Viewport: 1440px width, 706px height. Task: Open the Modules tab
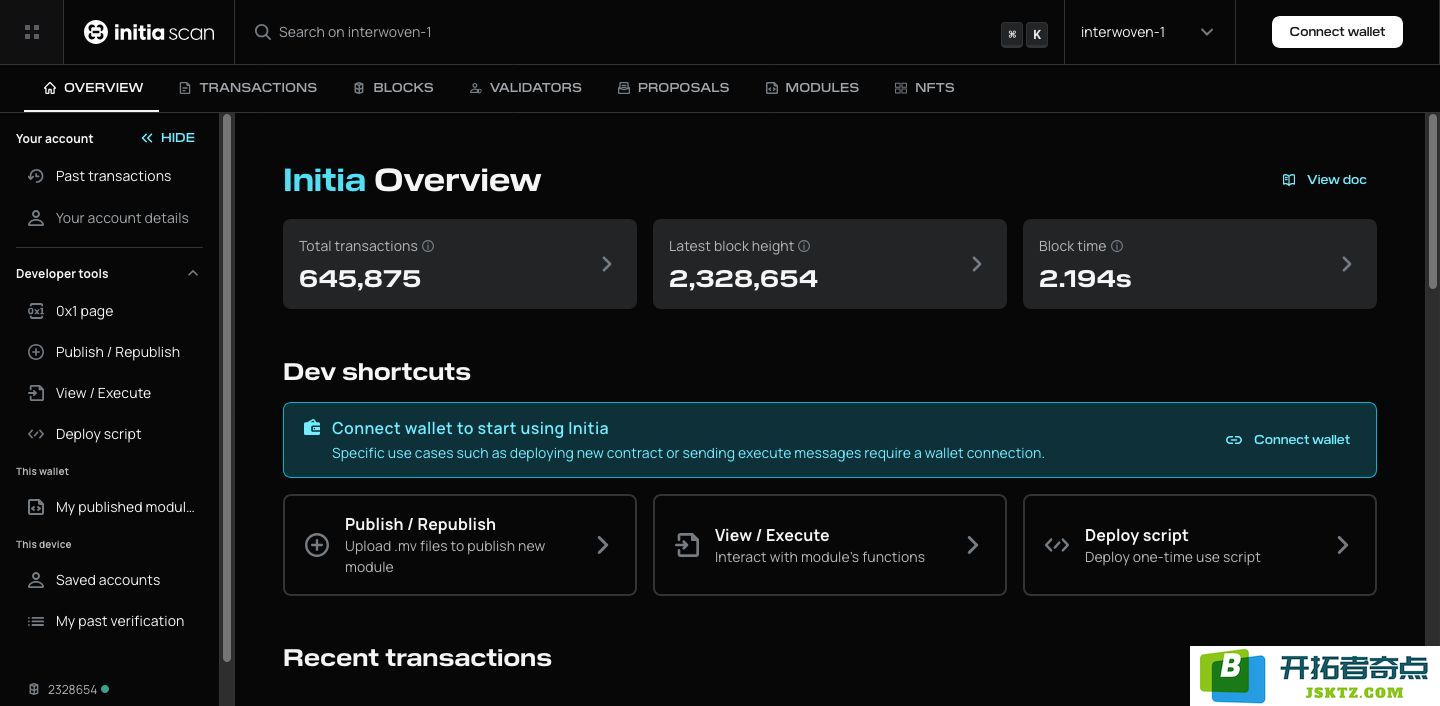(812, 88)
